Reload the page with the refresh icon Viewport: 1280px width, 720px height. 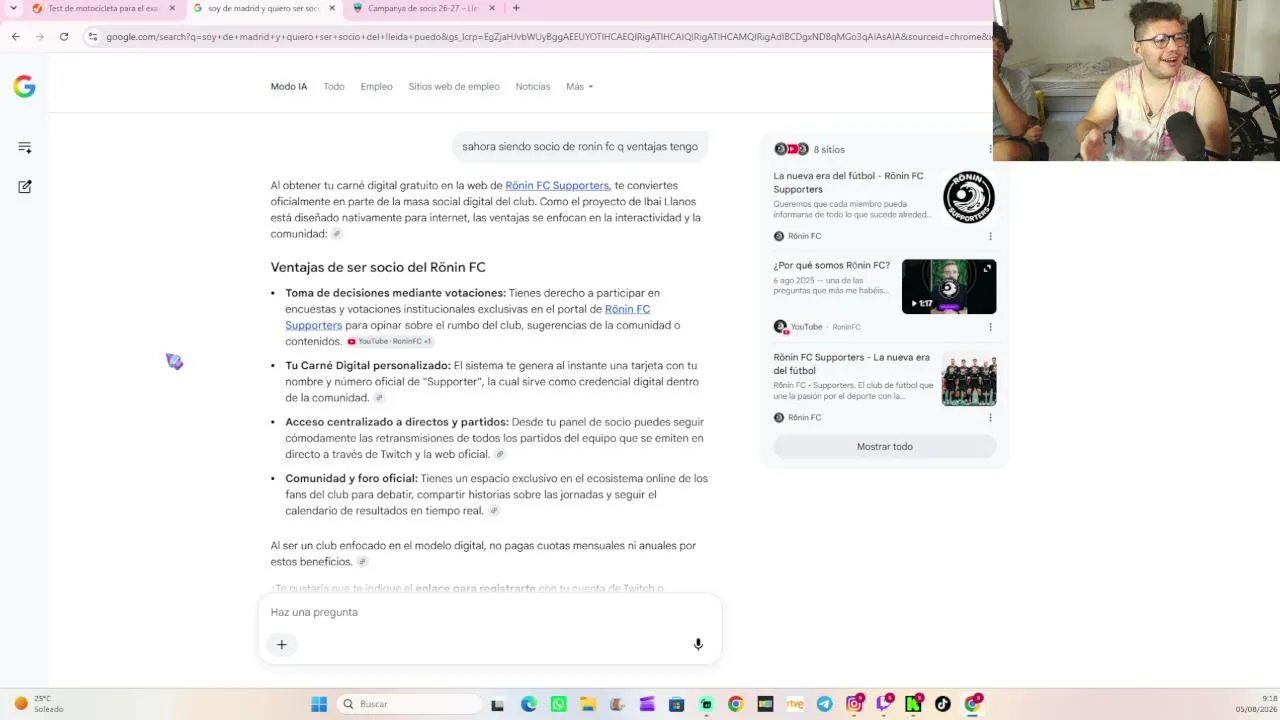pos(64,37)
